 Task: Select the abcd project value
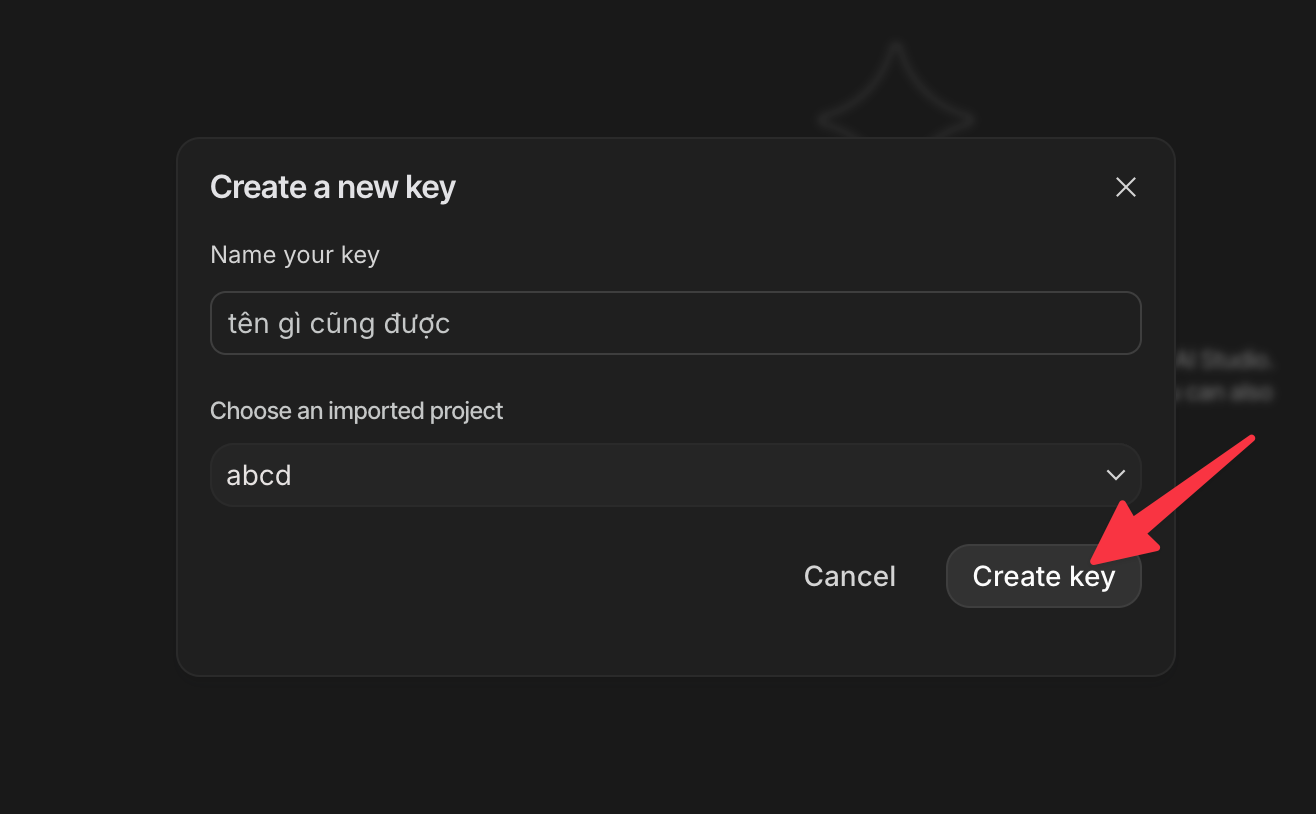tap(259, 475)
